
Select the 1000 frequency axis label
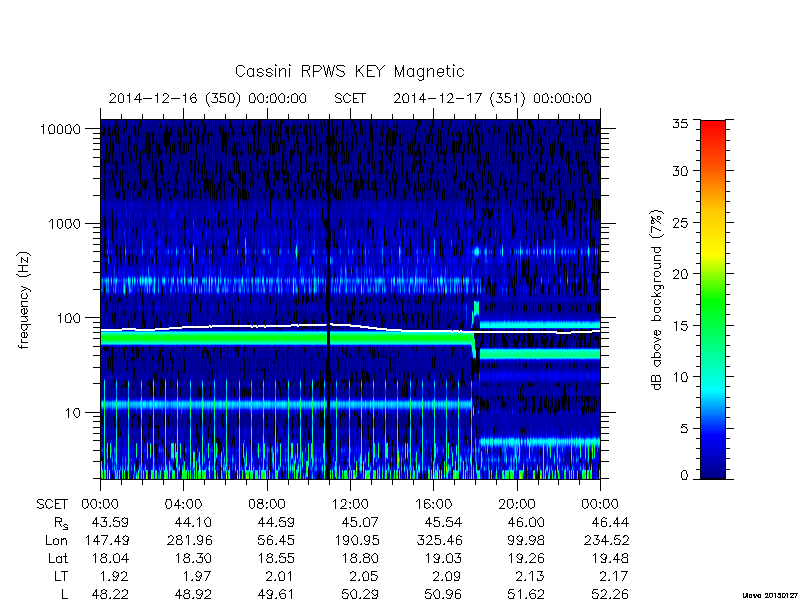65,224
